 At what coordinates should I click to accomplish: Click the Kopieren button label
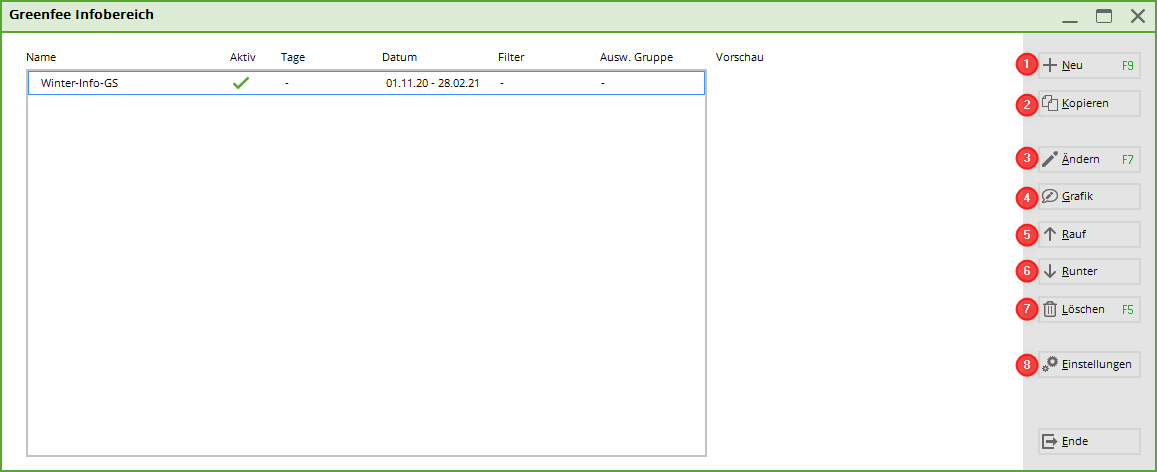coord(1085,104)
